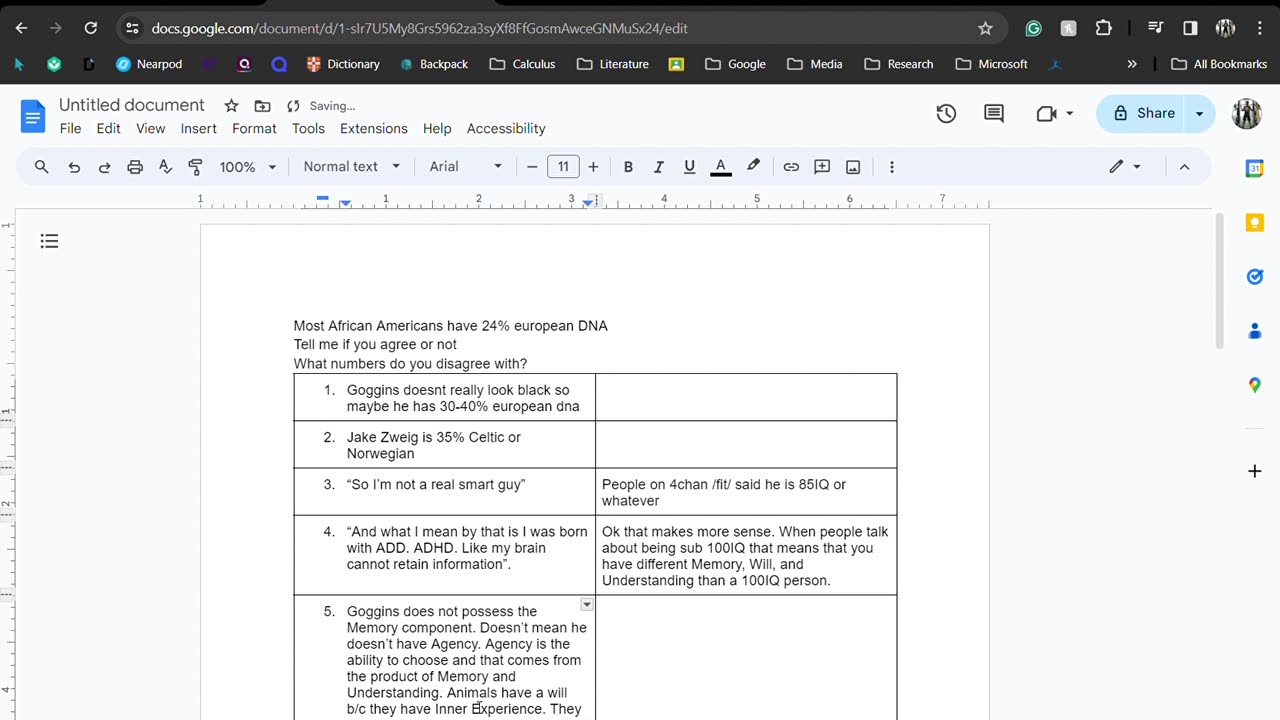The height and width of the screenshot is (720, 1280).
Task: Open the browser Extensions puzzle icon
Action: click(1104, 28)
